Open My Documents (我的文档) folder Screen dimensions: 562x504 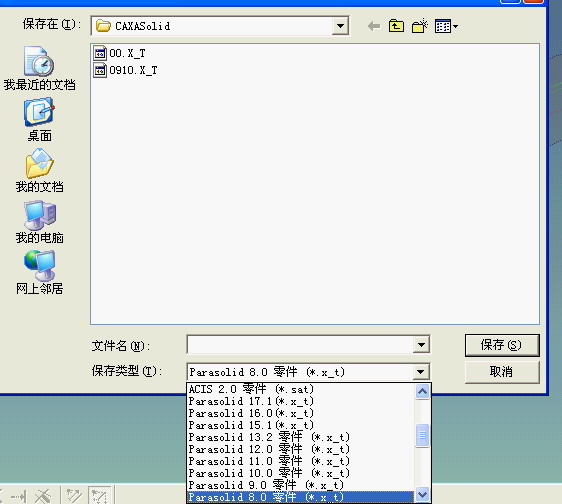(x=39, y=171)
